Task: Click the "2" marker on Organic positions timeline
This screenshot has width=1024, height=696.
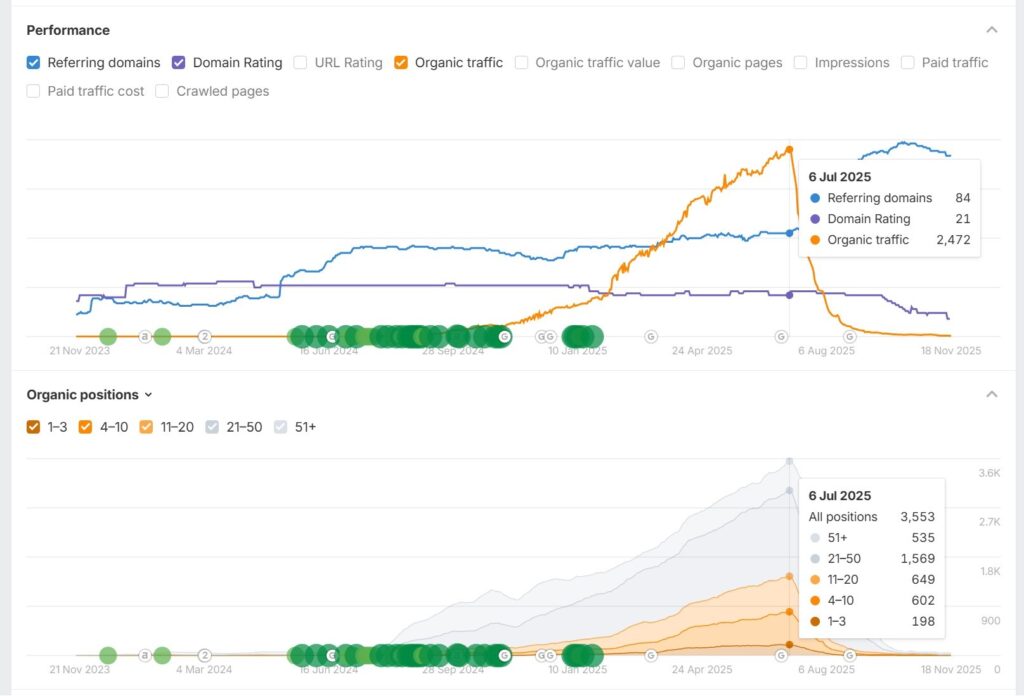Action: pyautogui.click(x=205, y=656)
